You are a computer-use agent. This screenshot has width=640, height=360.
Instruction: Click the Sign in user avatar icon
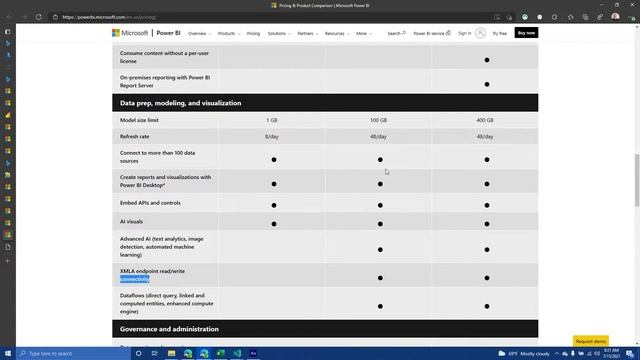pos(480,33)
